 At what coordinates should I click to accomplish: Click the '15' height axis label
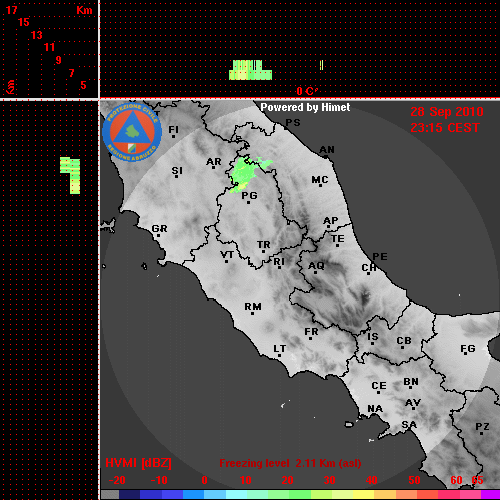click(x=24, y=22)
